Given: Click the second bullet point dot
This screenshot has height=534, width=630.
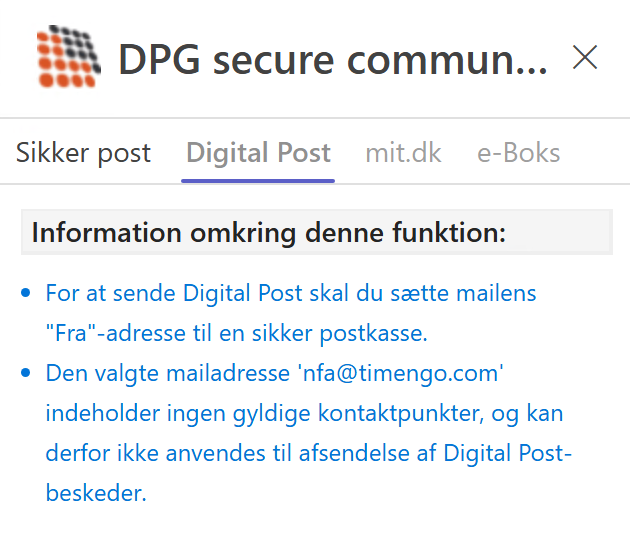Looking at the screenshot, I should tap(26, 374).
